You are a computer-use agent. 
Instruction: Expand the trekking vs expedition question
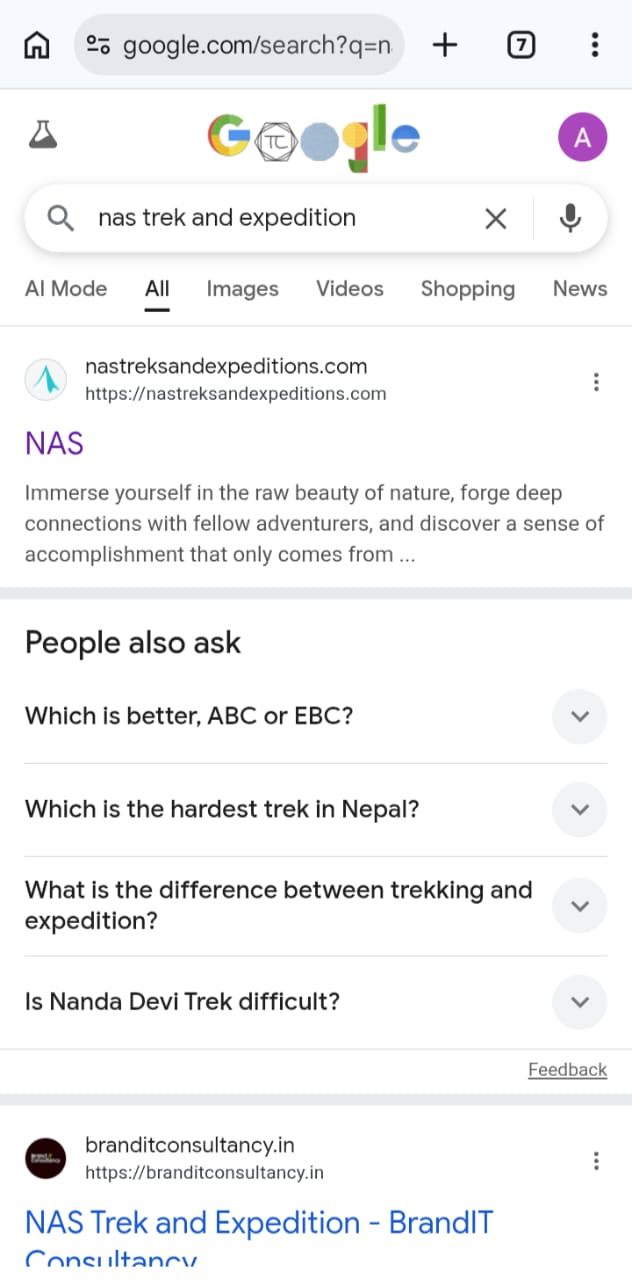579,905
